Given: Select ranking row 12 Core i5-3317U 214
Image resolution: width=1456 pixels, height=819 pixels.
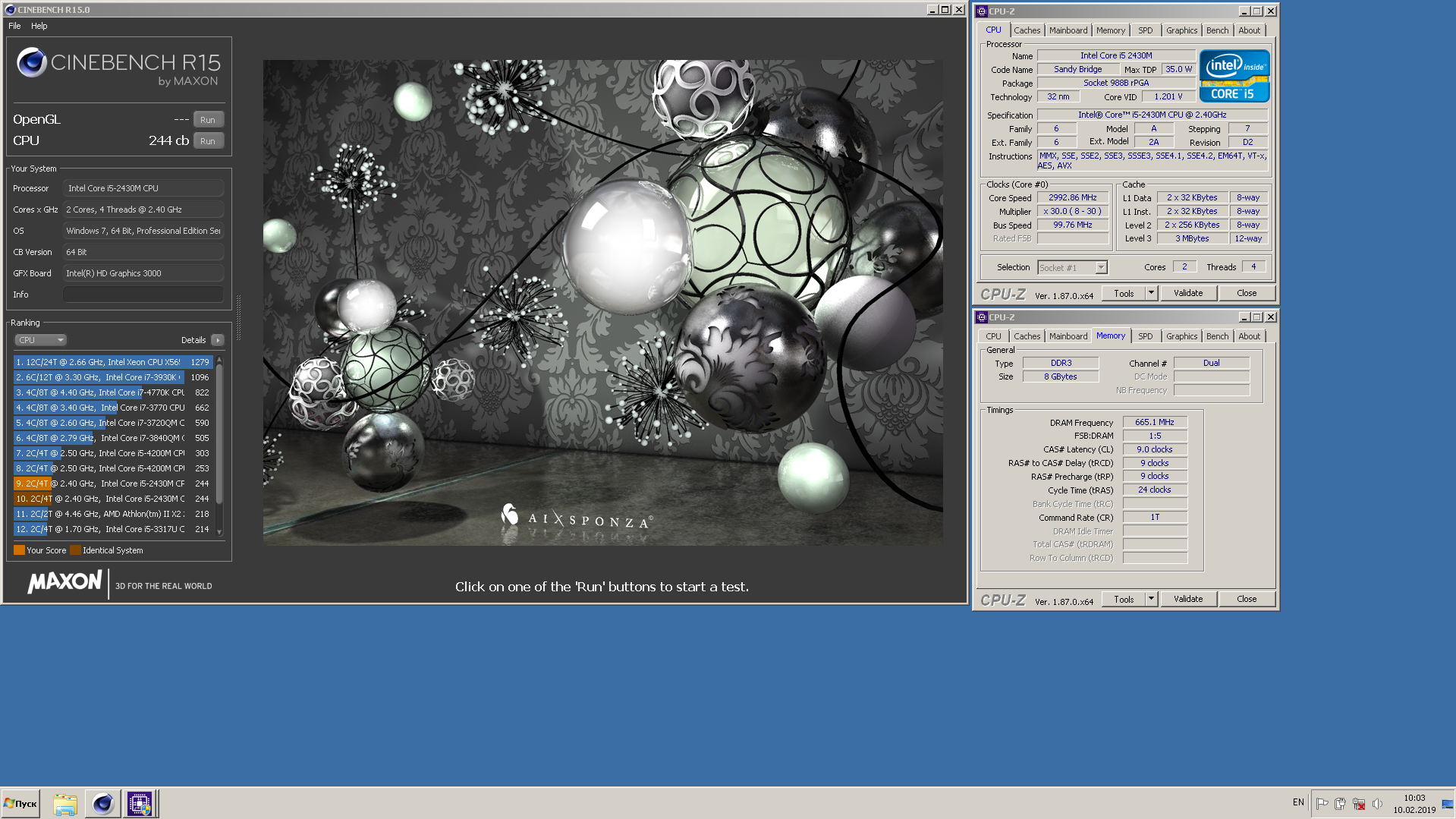Looking at the screenshot, I should (x=113, y=529).
